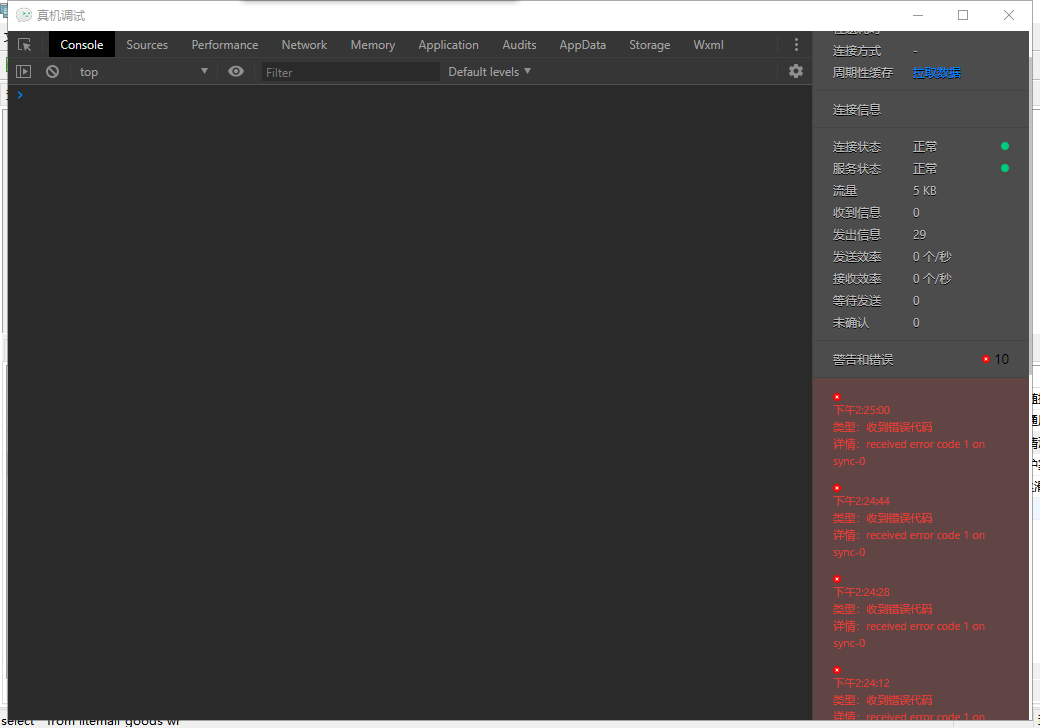Click the 收到信息 label
Screen dimensions: 1040x728
(x=857, y=213)
